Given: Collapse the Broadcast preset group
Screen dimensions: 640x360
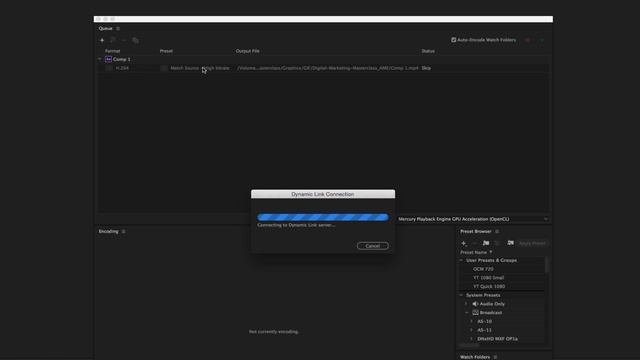Looking at the screenshot, I should click(x=467, y=313).
